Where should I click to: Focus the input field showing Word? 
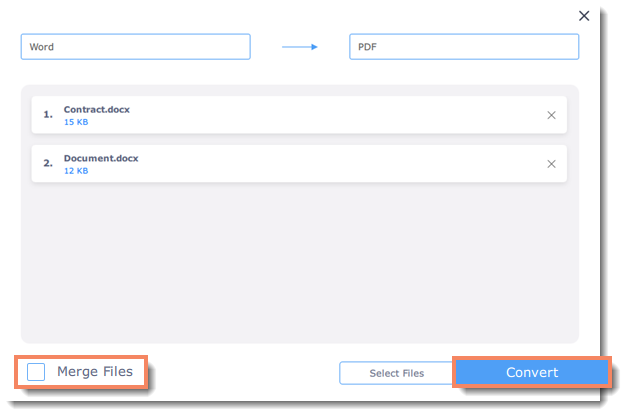tap(136, 47)
